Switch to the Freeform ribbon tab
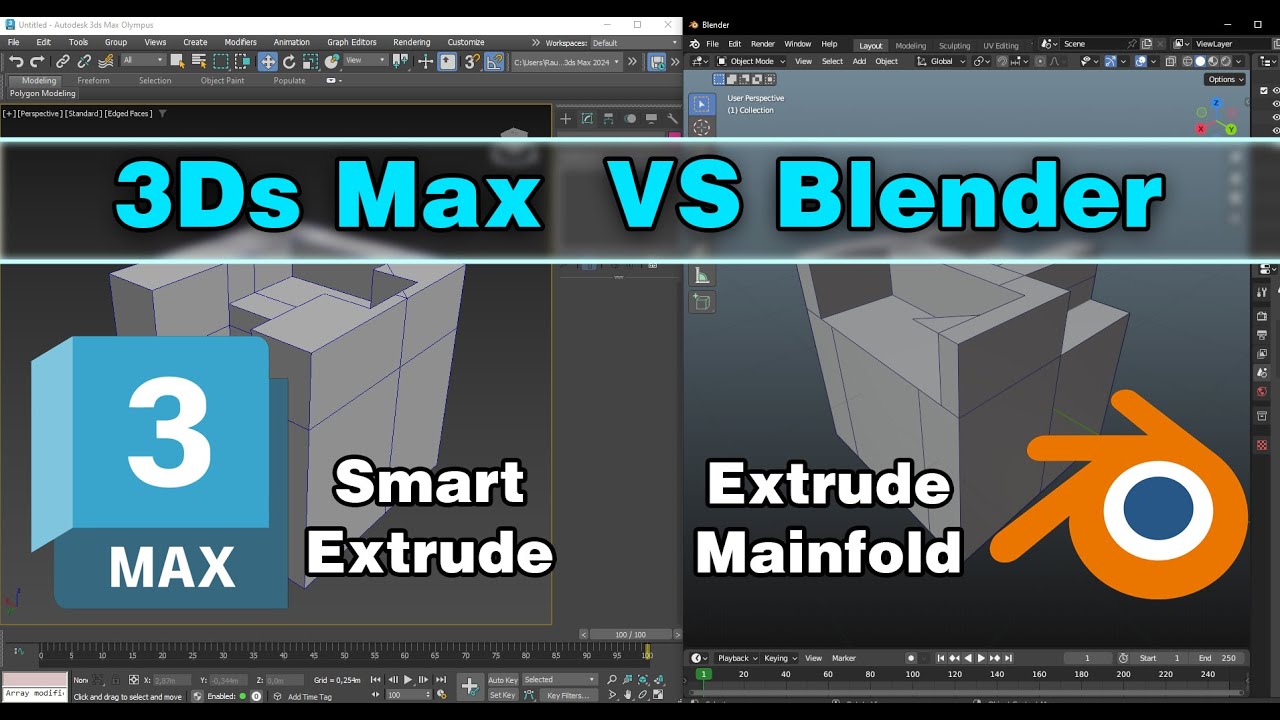Image resolution: width=1280 pixels, height=720 pixels. [x=94, y=81]
